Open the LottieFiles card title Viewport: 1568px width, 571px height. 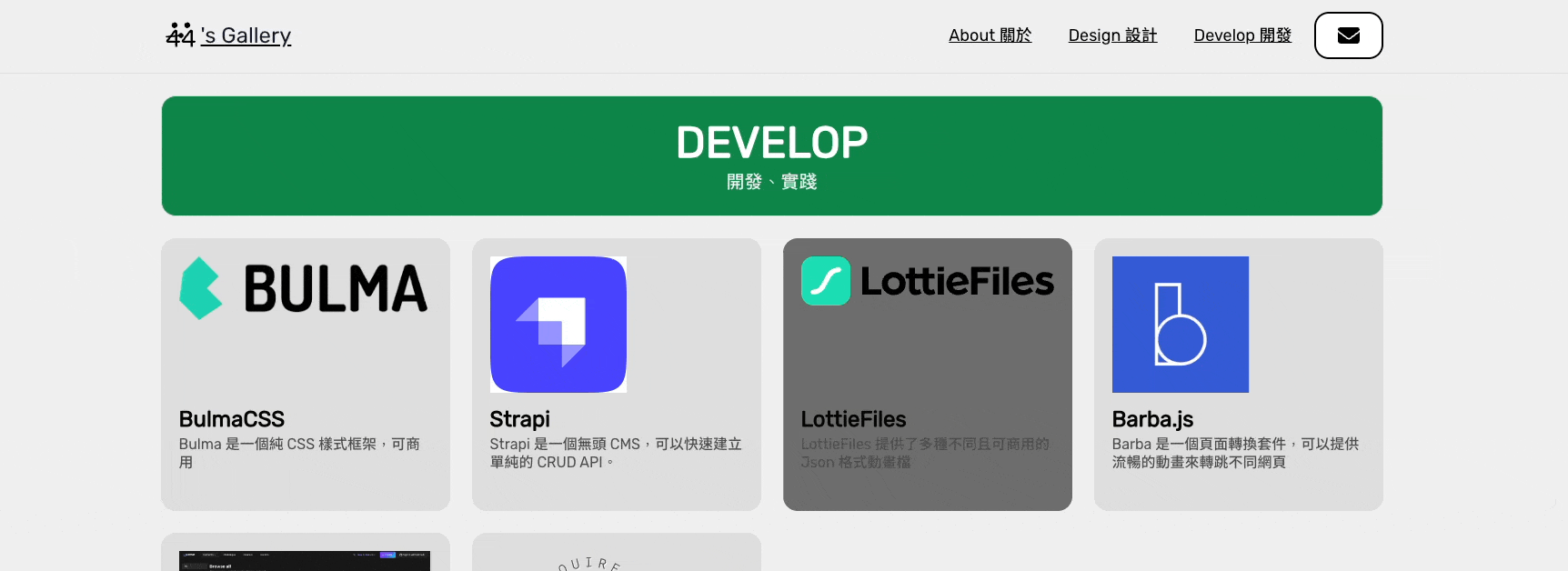point(853,419)
